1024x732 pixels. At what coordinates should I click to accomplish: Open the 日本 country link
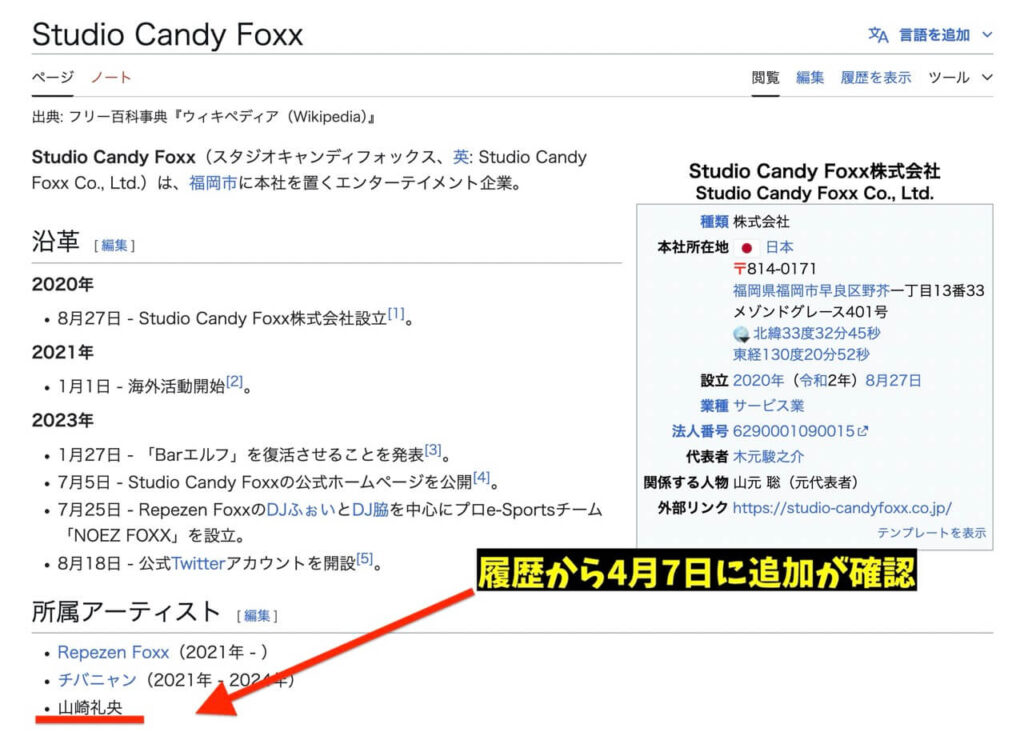pyautogui.click(x=779, y=247)
